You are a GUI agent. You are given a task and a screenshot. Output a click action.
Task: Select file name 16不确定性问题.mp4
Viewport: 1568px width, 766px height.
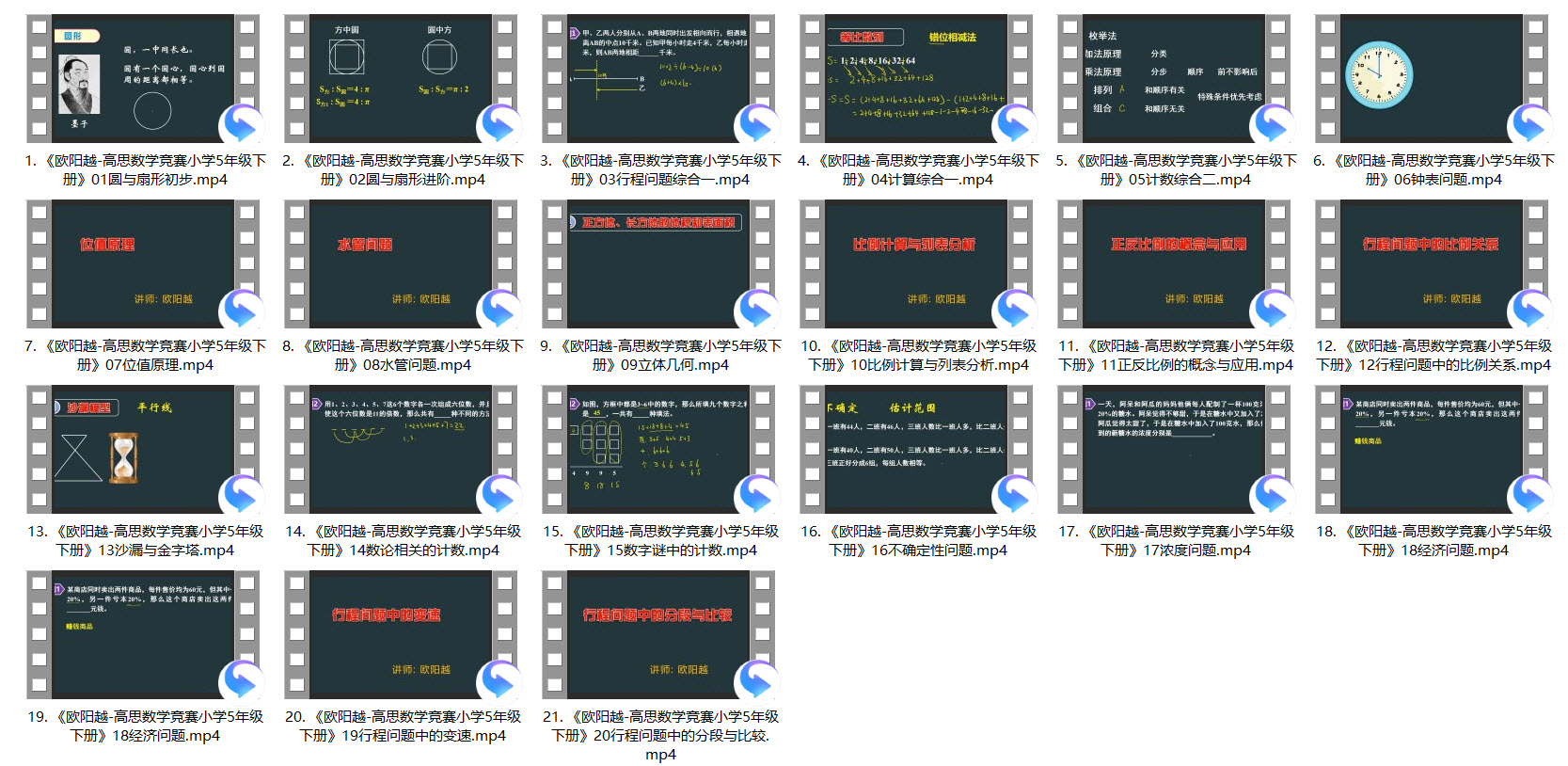(918, 541)
